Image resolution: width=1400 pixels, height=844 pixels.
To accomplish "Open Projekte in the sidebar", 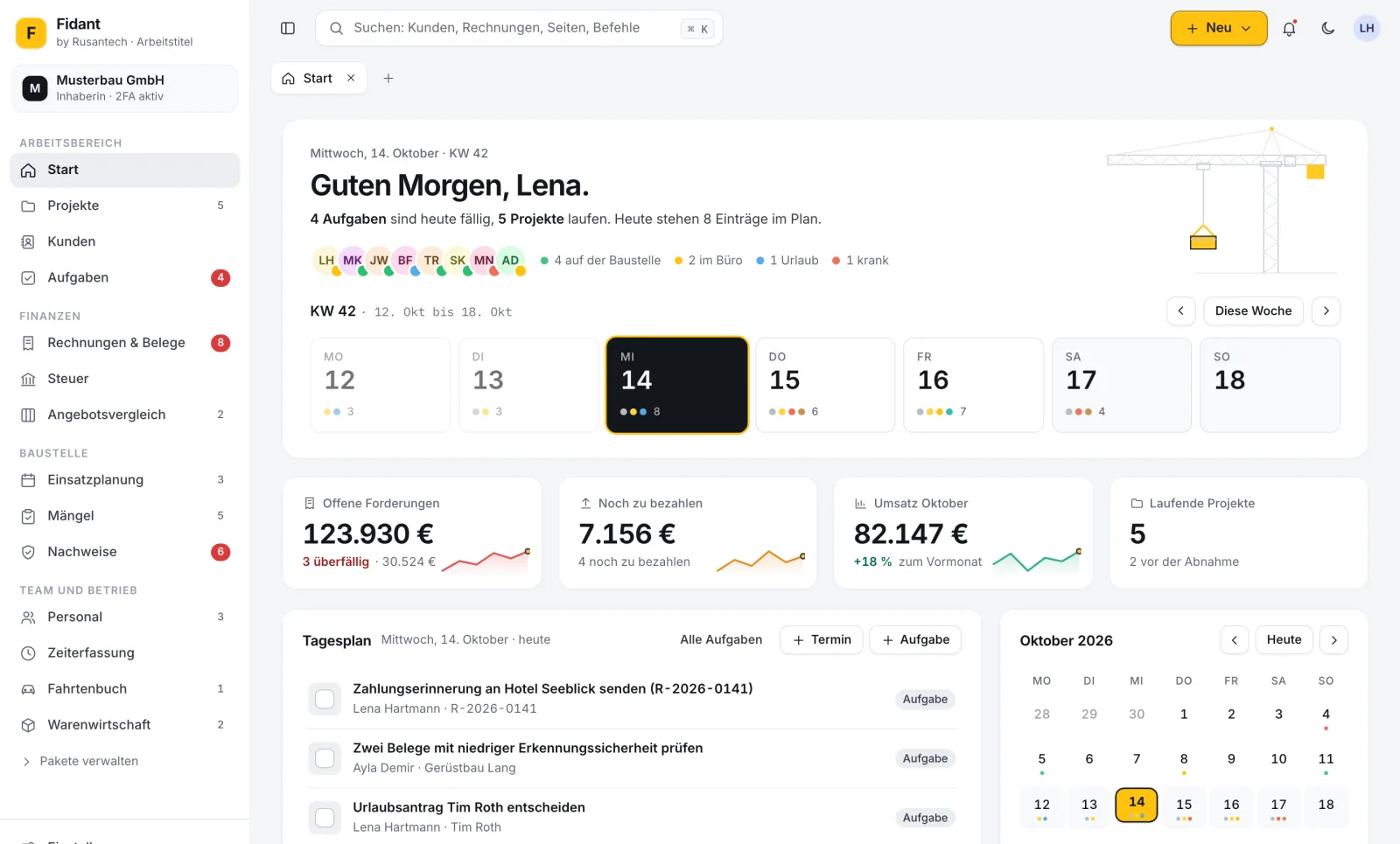I will (124, 206).
